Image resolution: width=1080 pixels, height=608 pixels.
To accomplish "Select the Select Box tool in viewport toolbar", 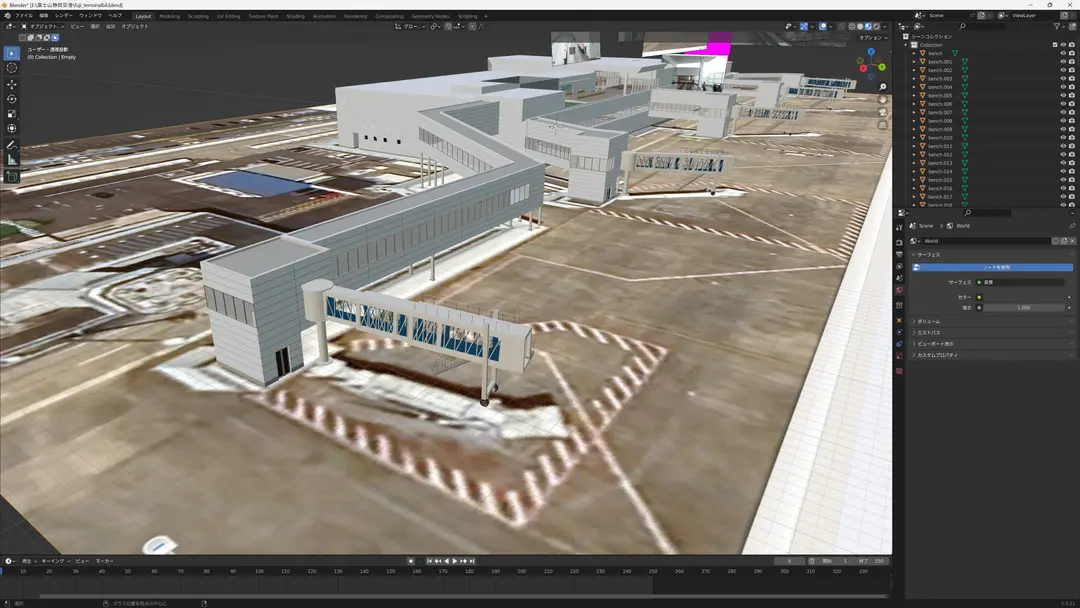I will (x=12, y=53).
